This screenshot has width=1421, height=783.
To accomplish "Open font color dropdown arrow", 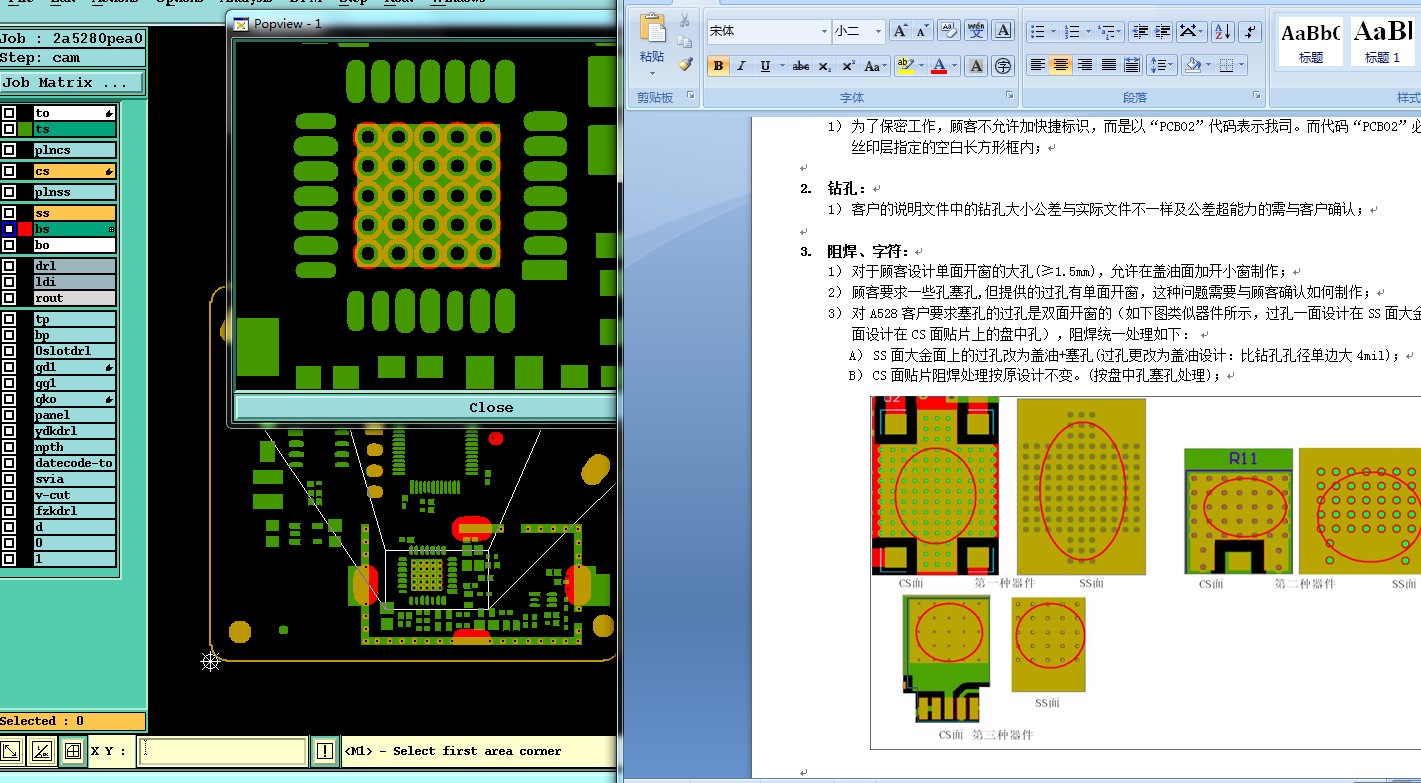I will pyautogui.click(x=956, y=66).
